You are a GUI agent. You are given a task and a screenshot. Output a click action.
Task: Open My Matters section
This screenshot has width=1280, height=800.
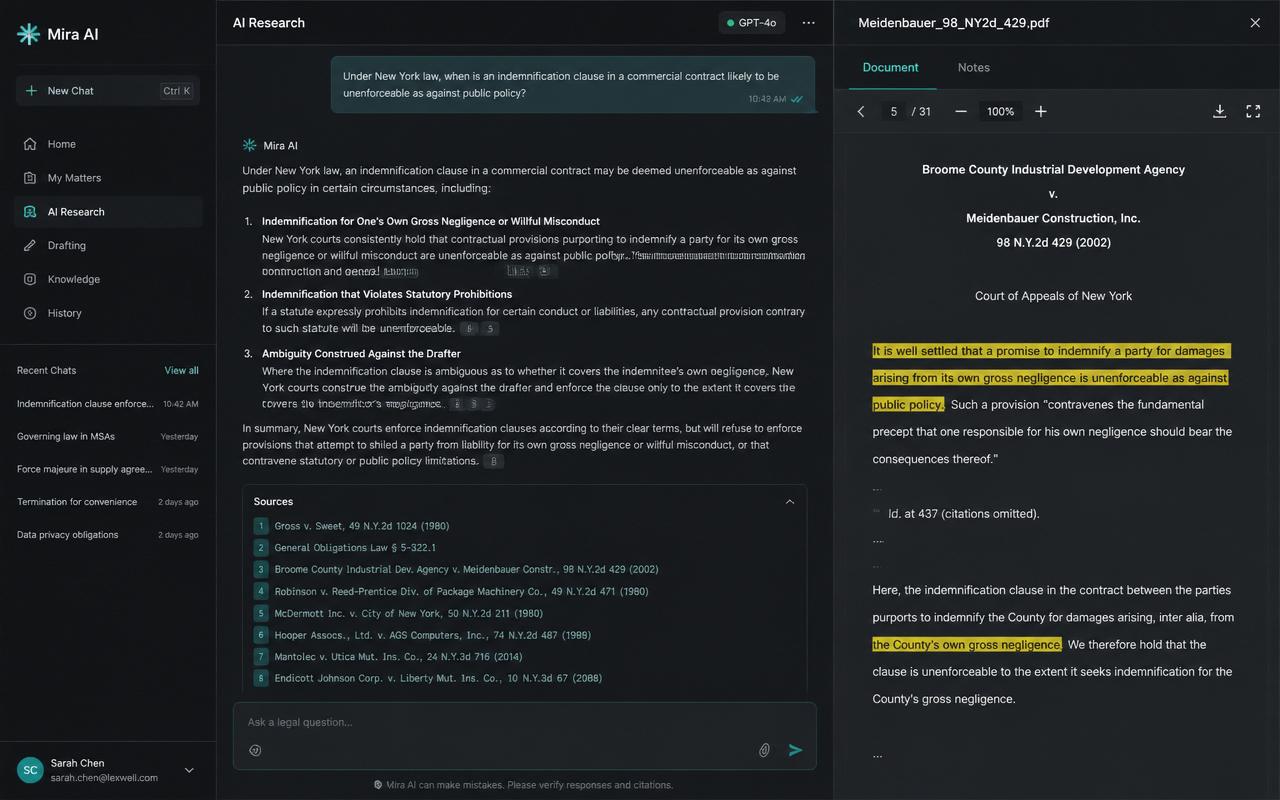(109, 178)
